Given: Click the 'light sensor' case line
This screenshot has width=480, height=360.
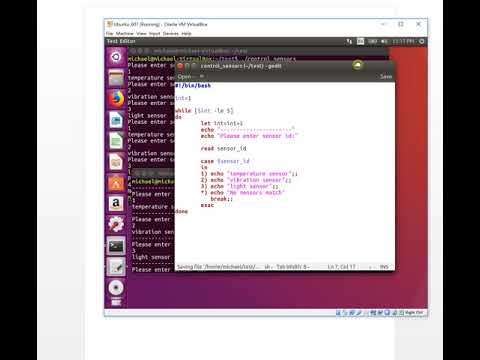Looking at the screenshot, I should (x=239, y=186).
